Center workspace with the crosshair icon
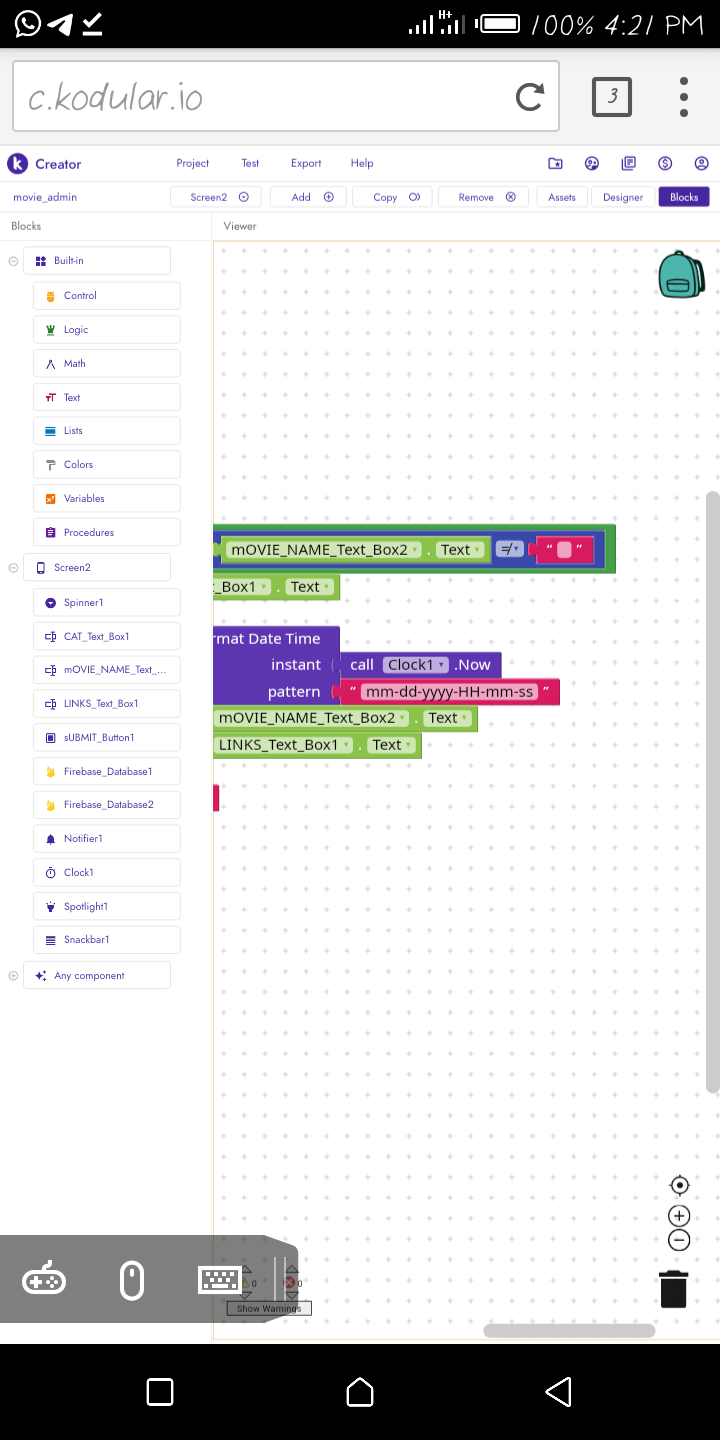The width and height of the screenshot is (720, 1440). click(679, 1185)
